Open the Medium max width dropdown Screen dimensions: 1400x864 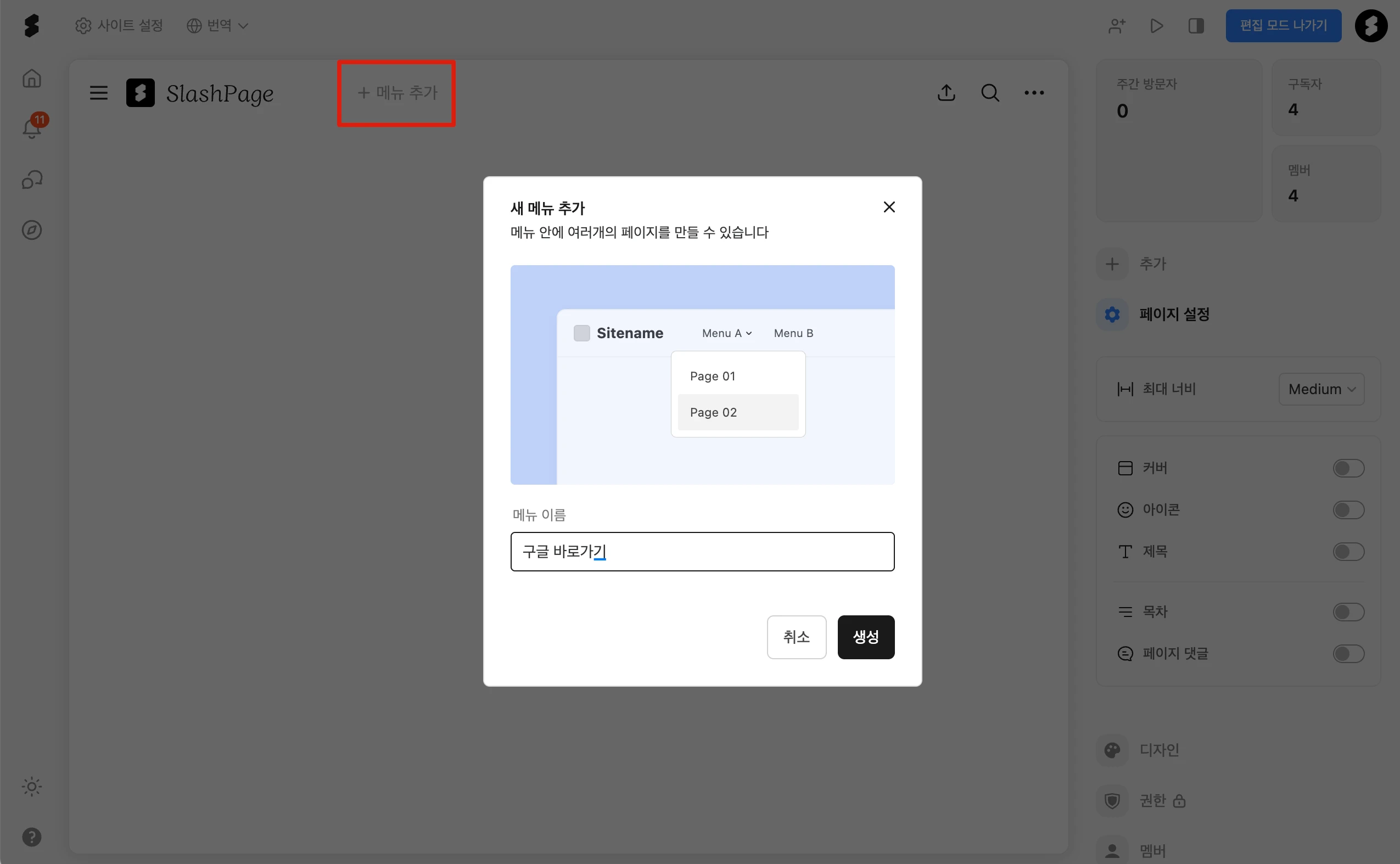pos(1321,389)
